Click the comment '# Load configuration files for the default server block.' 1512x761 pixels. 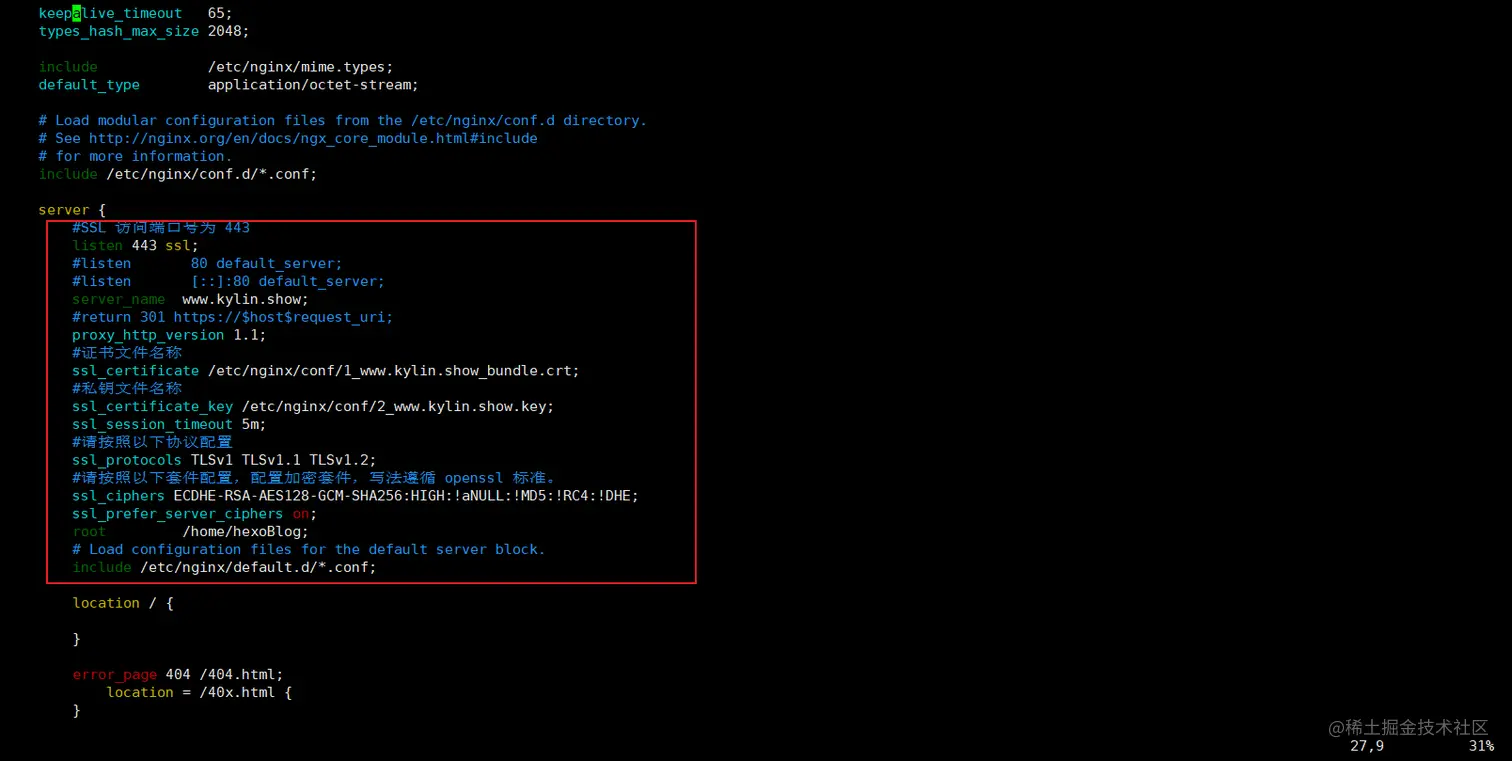tap(309, 549)
